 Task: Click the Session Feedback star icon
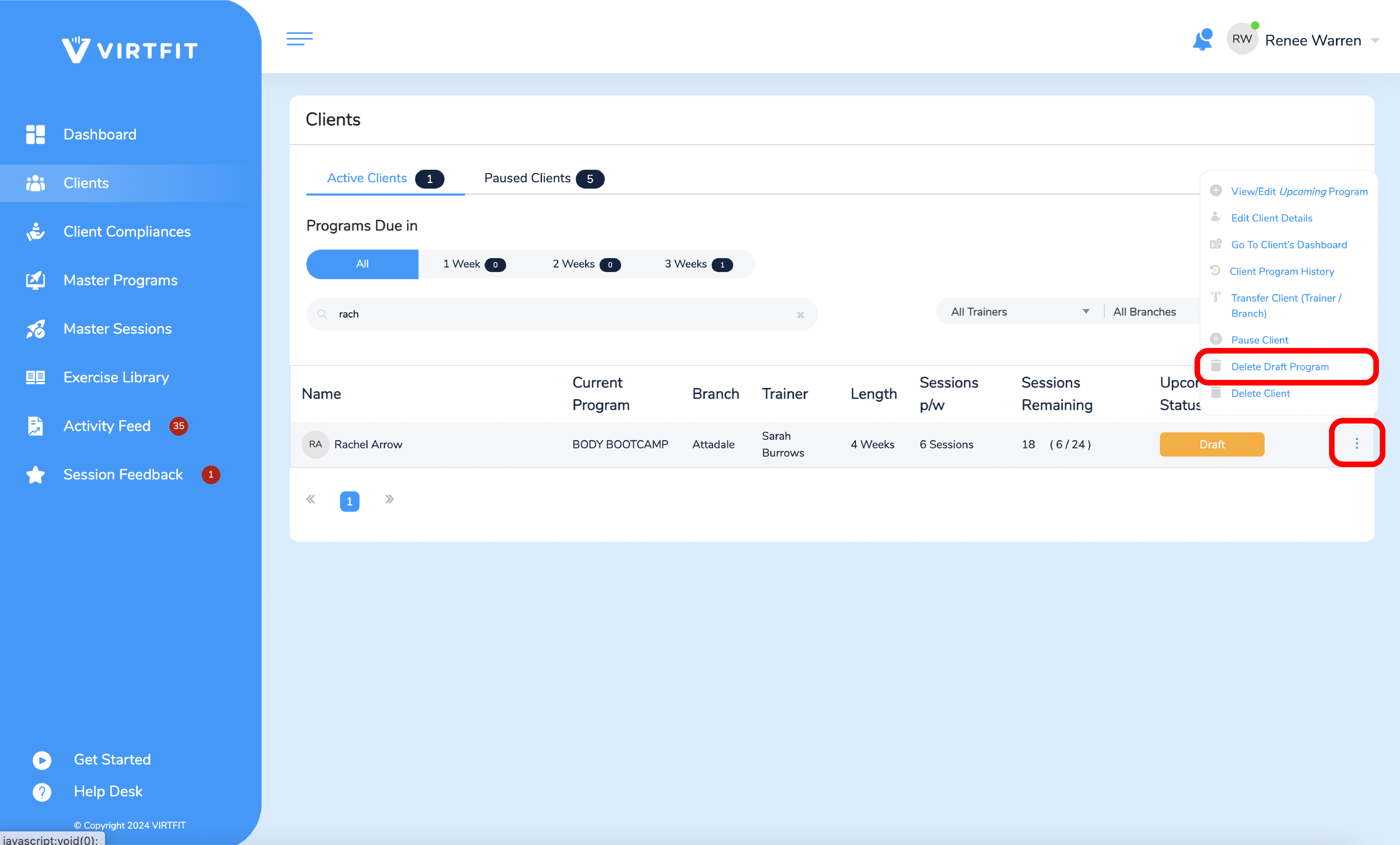click(35, 475)
